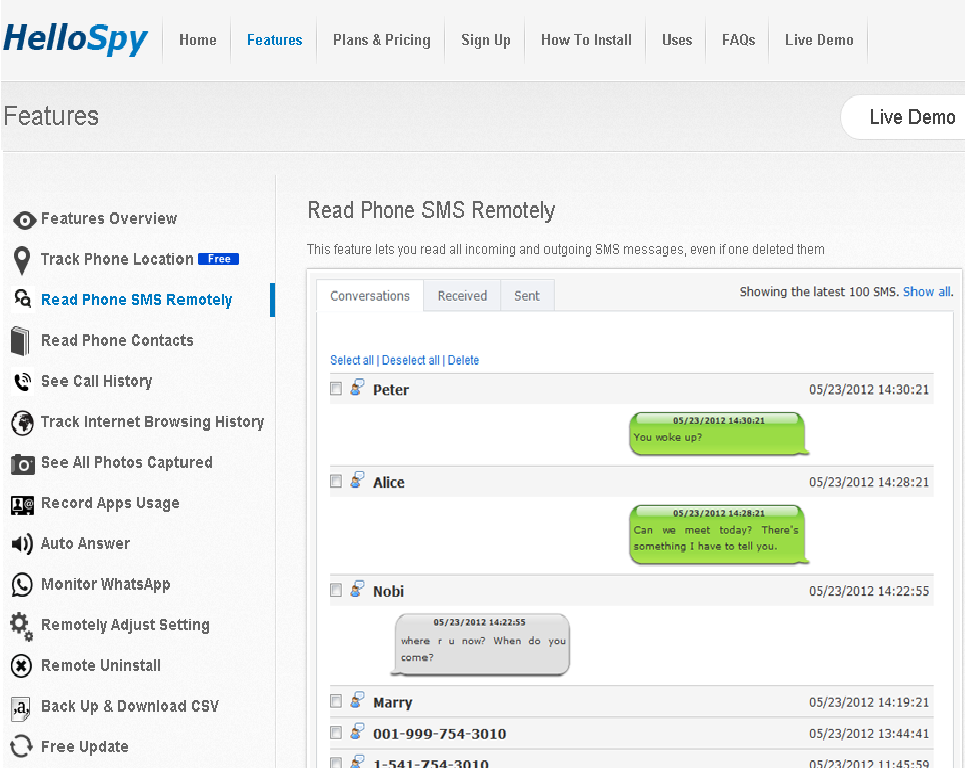Tick the checkbox for 001-999-754-3010
Image resolution: width=965 pixels, height=768 pixels.
[x=336, y=732]
